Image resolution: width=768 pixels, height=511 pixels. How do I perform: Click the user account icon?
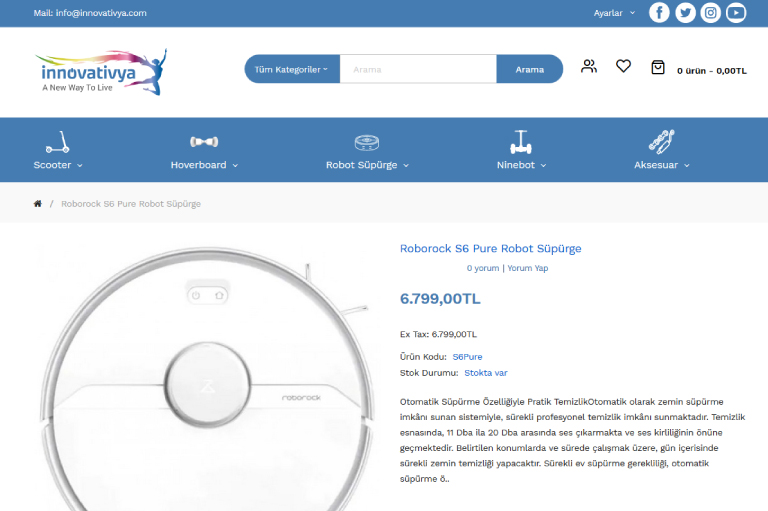tap(589, 67)
